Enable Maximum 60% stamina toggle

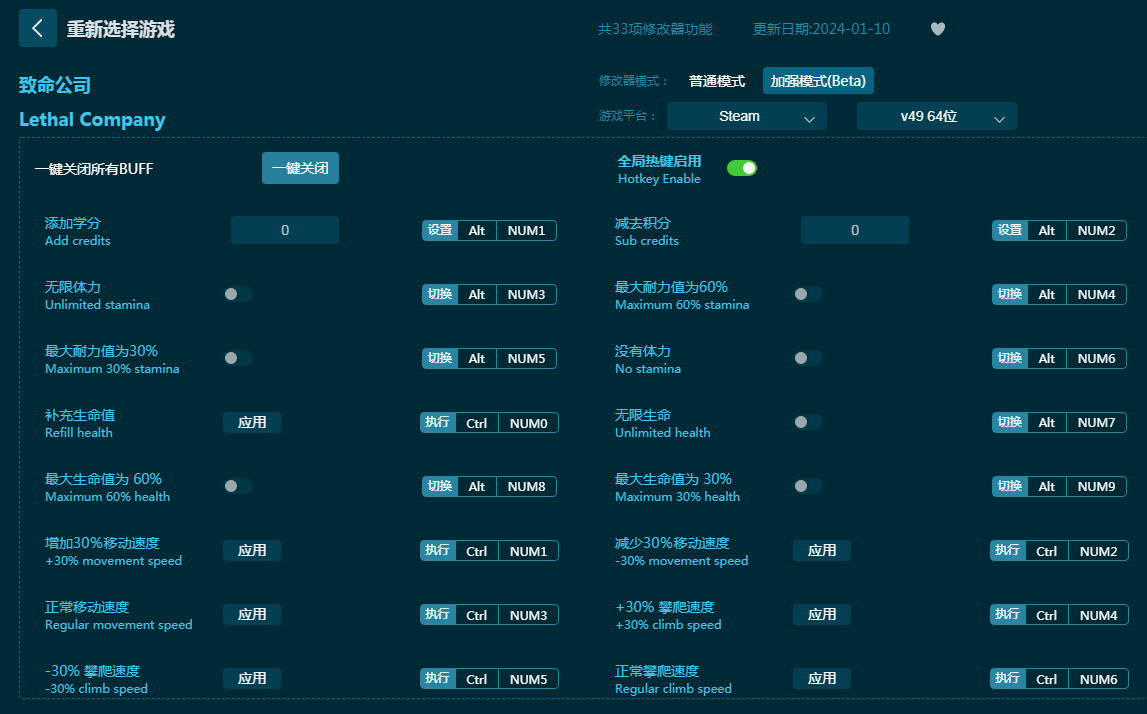(x=808, y=294)
